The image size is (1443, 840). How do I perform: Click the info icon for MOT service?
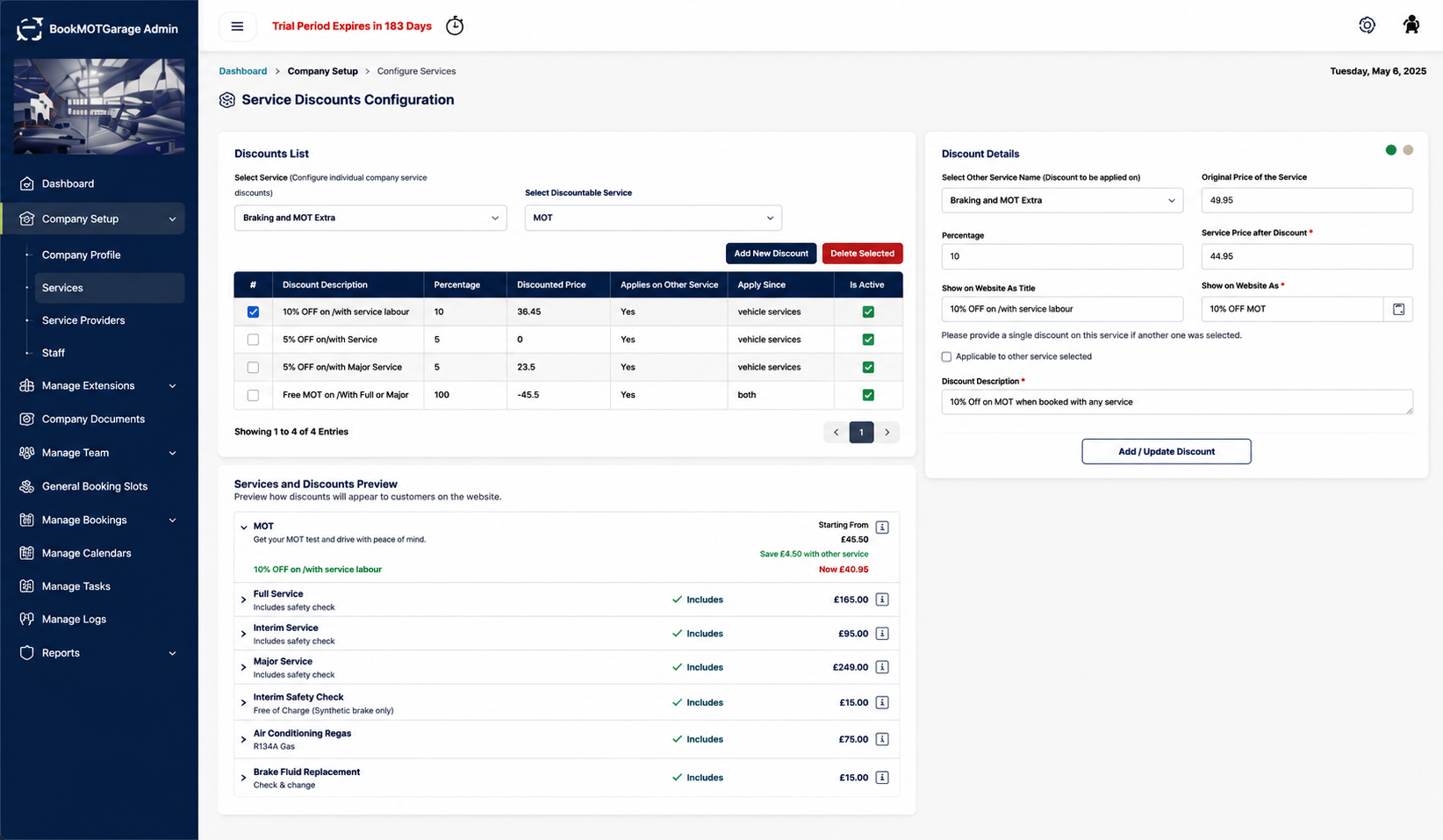(x=882, y=528)
